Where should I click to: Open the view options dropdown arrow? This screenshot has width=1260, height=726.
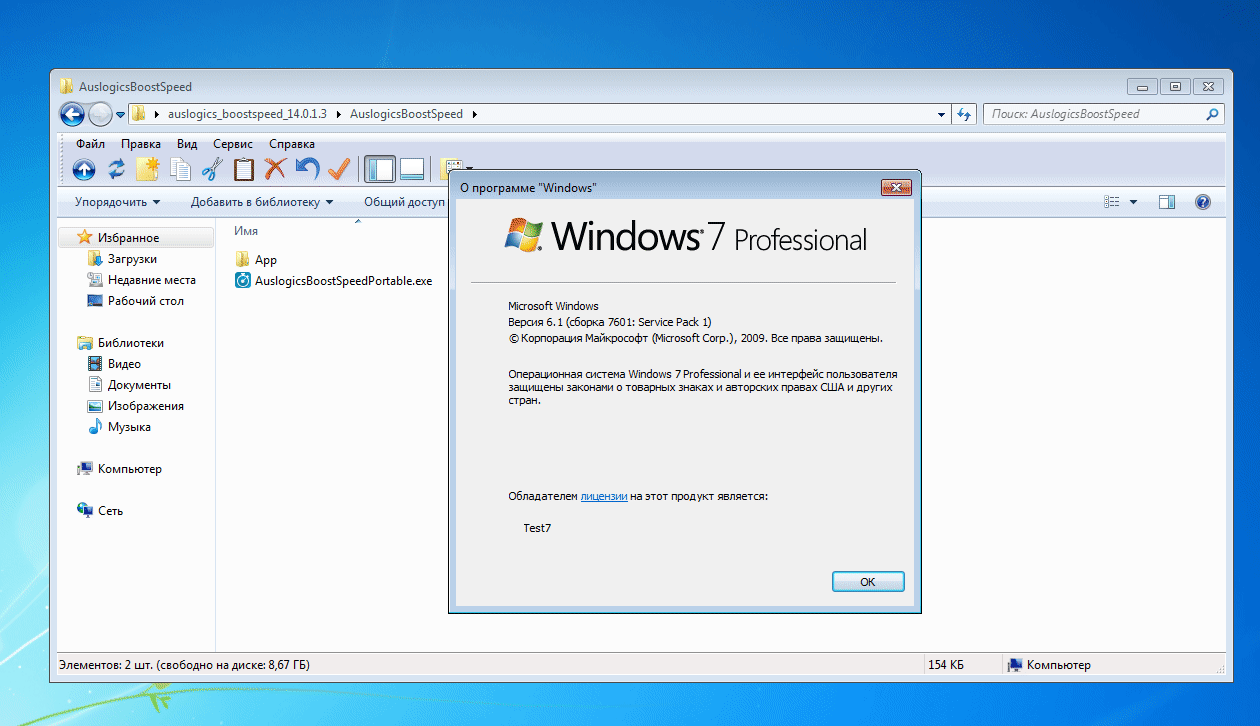tap(1133, 202)
